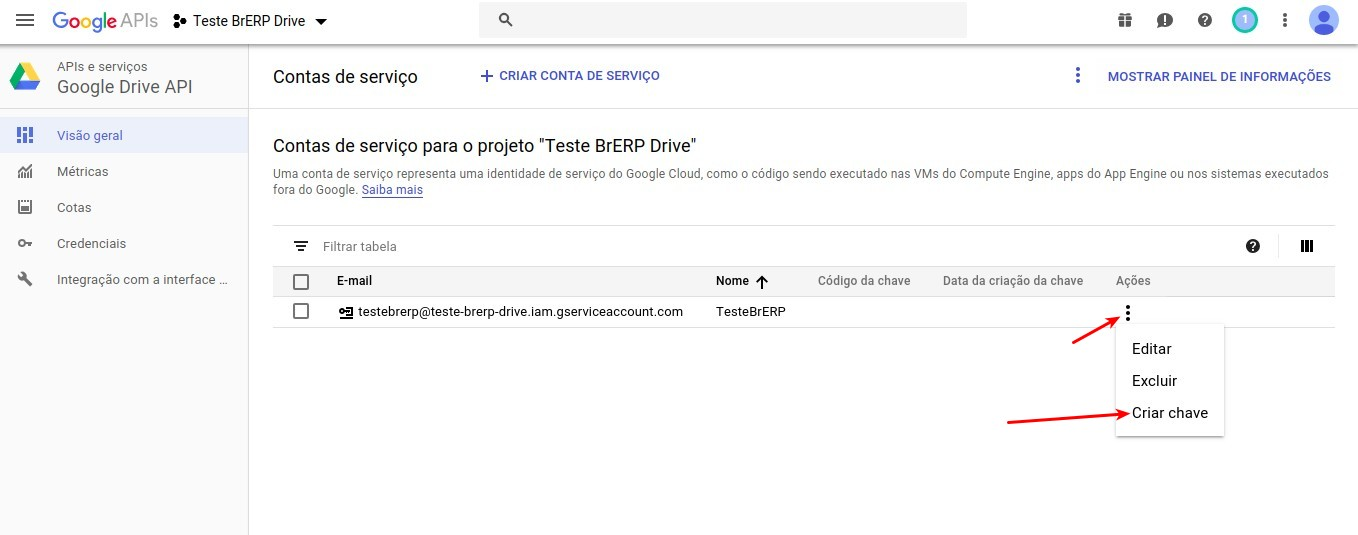This screenshot has height=535, width=1358.
Task: Open three-dot menu beside Mostrar painel
Action: tap(1077, 76)
